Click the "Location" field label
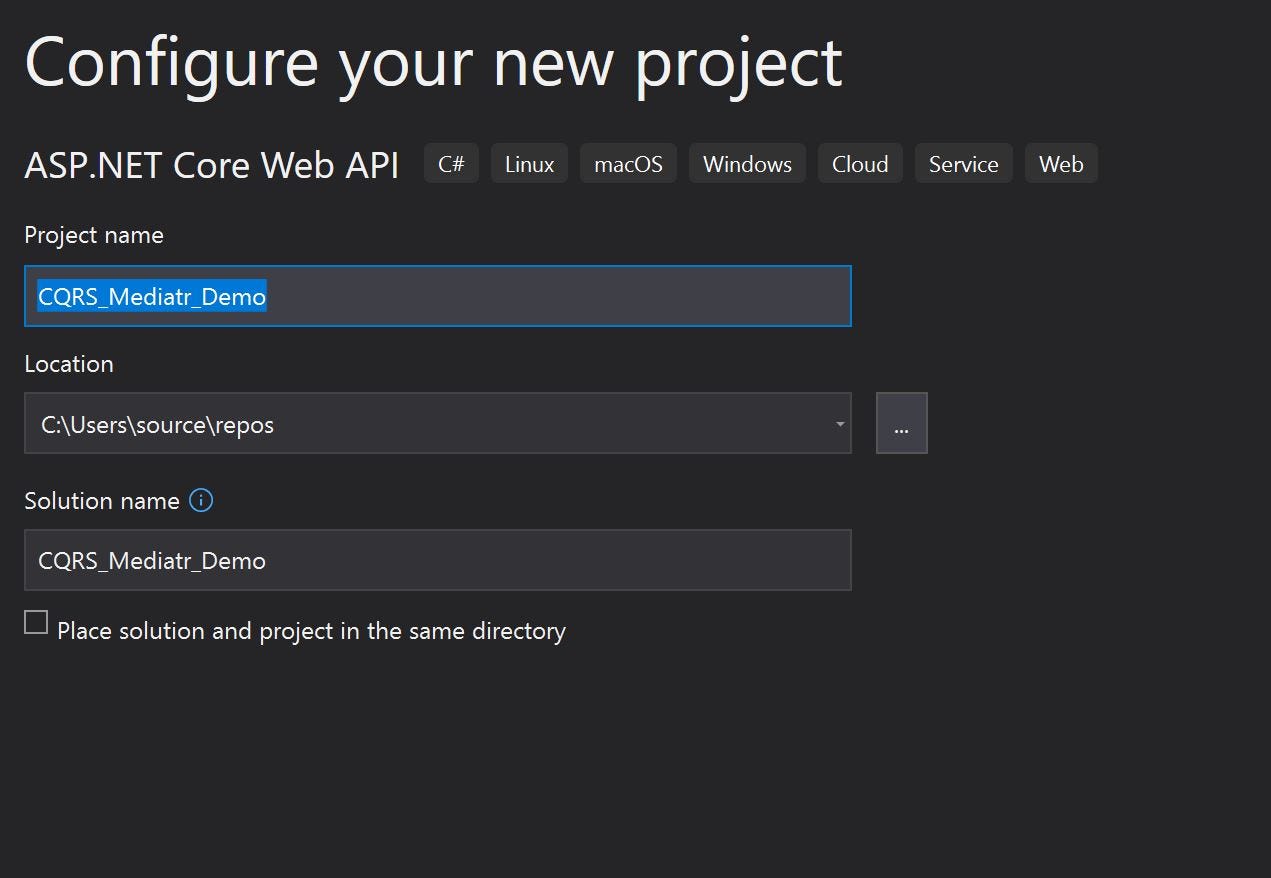Viewport: 1271px width, 878px height. point(69,364)
